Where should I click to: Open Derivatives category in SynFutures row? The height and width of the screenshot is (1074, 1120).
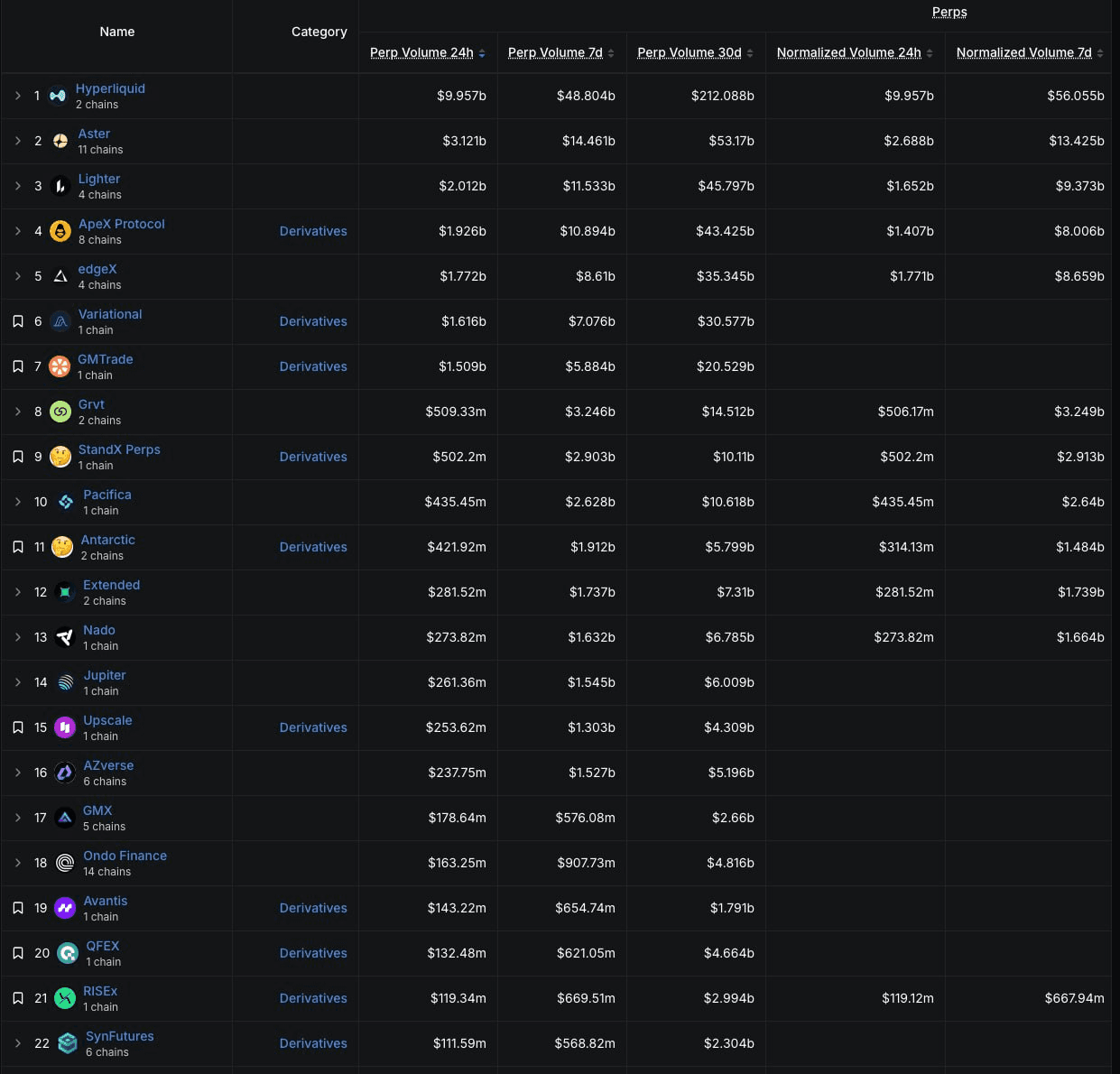coord(313,1043)
